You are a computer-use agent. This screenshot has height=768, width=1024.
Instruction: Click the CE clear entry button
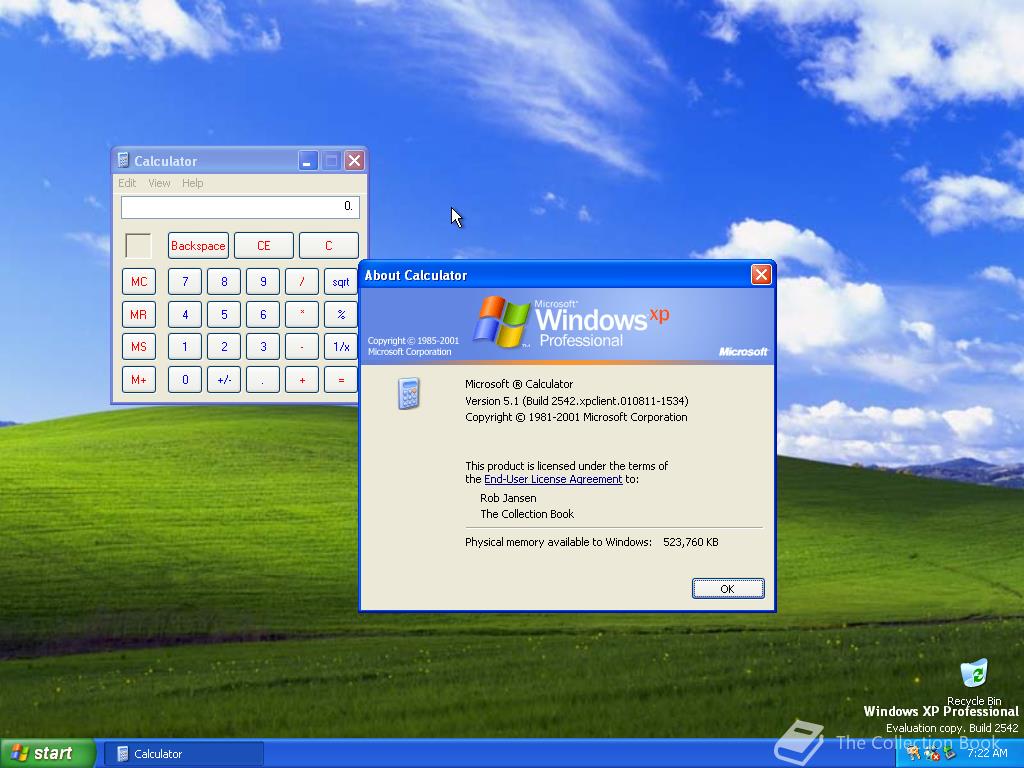[x=263, y=246]
